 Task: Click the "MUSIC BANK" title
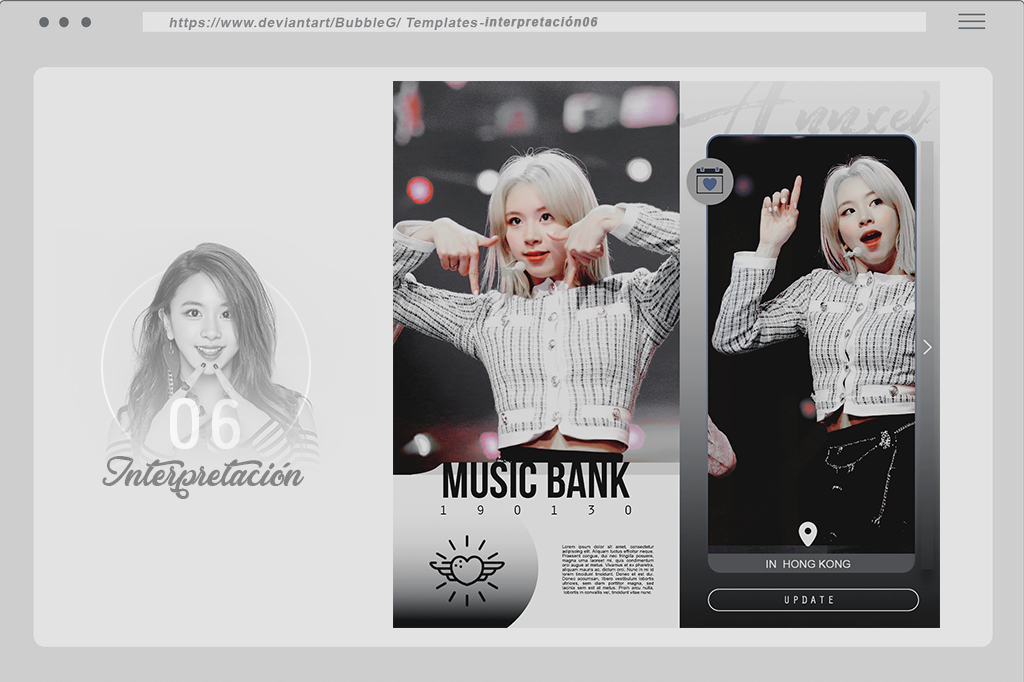coord(536,481)
